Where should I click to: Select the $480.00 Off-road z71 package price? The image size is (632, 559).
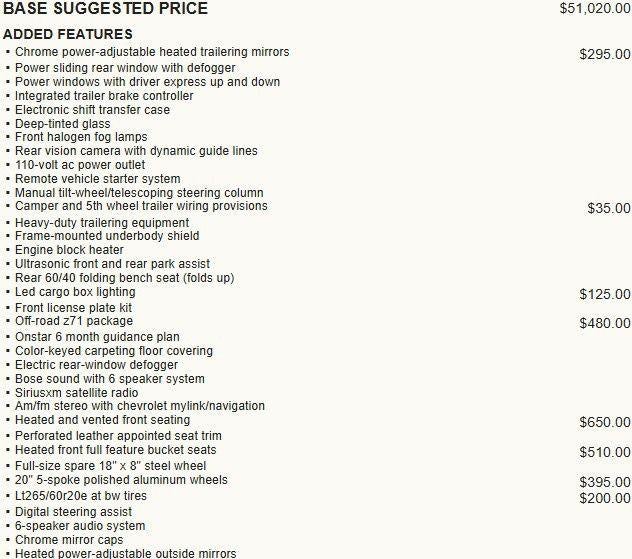[605, 323]
